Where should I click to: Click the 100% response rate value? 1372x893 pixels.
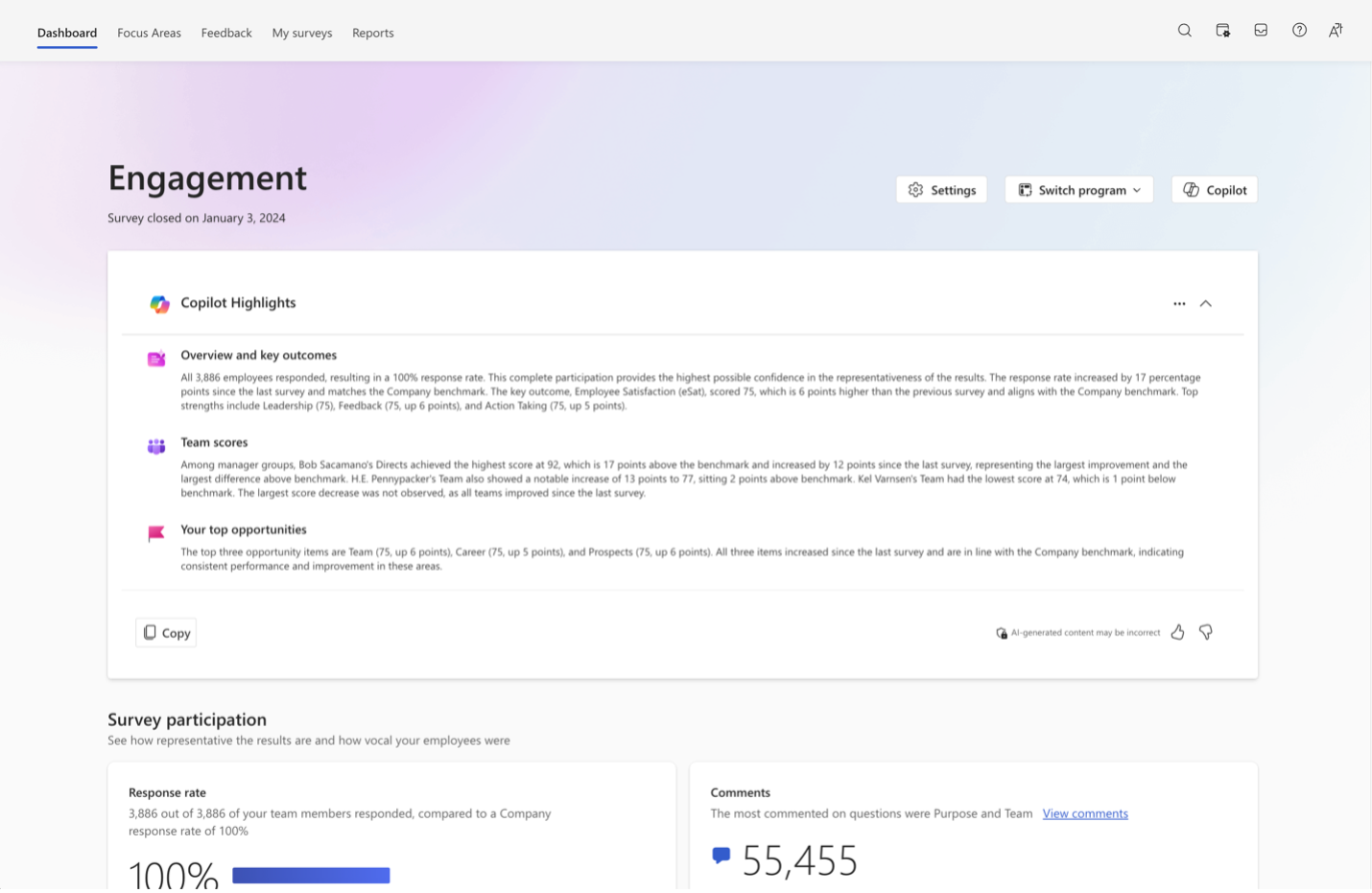pyautogui.click(x=174, y=874)
